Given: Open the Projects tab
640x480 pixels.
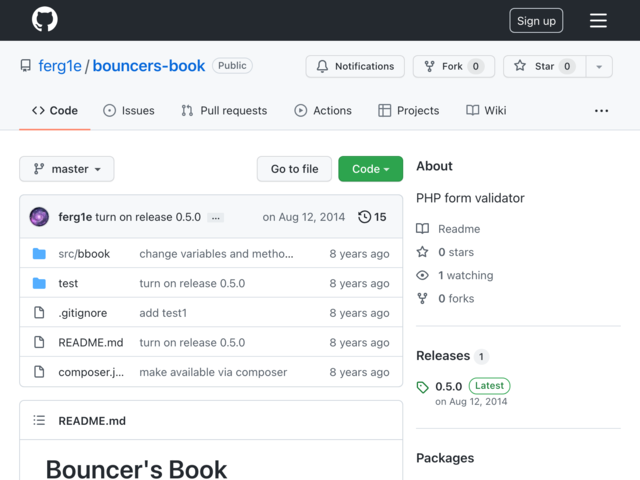Looking at the screenshot, I should 409,111.
